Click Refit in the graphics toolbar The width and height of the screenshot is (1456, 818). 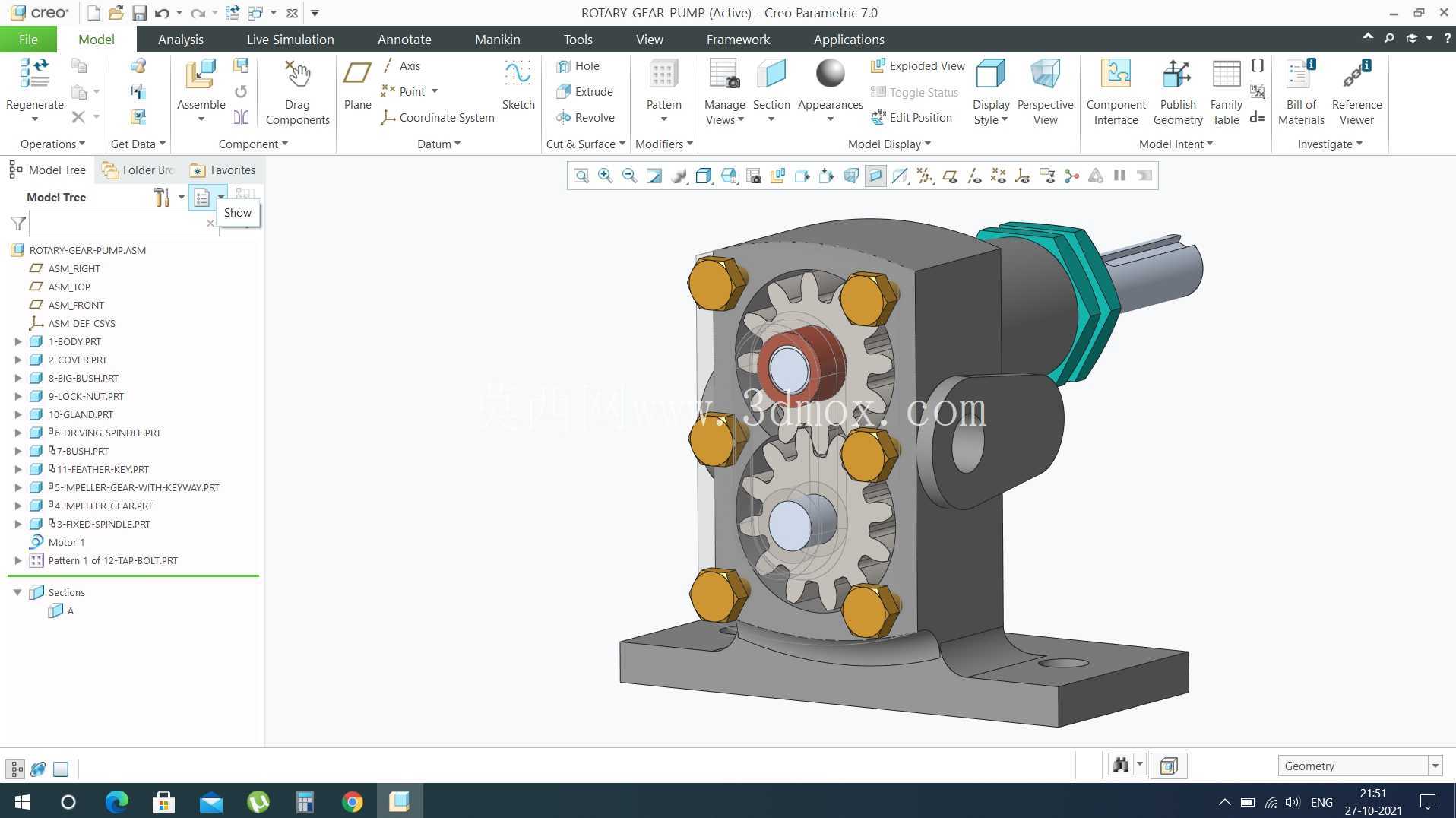(x=581, y=176)
